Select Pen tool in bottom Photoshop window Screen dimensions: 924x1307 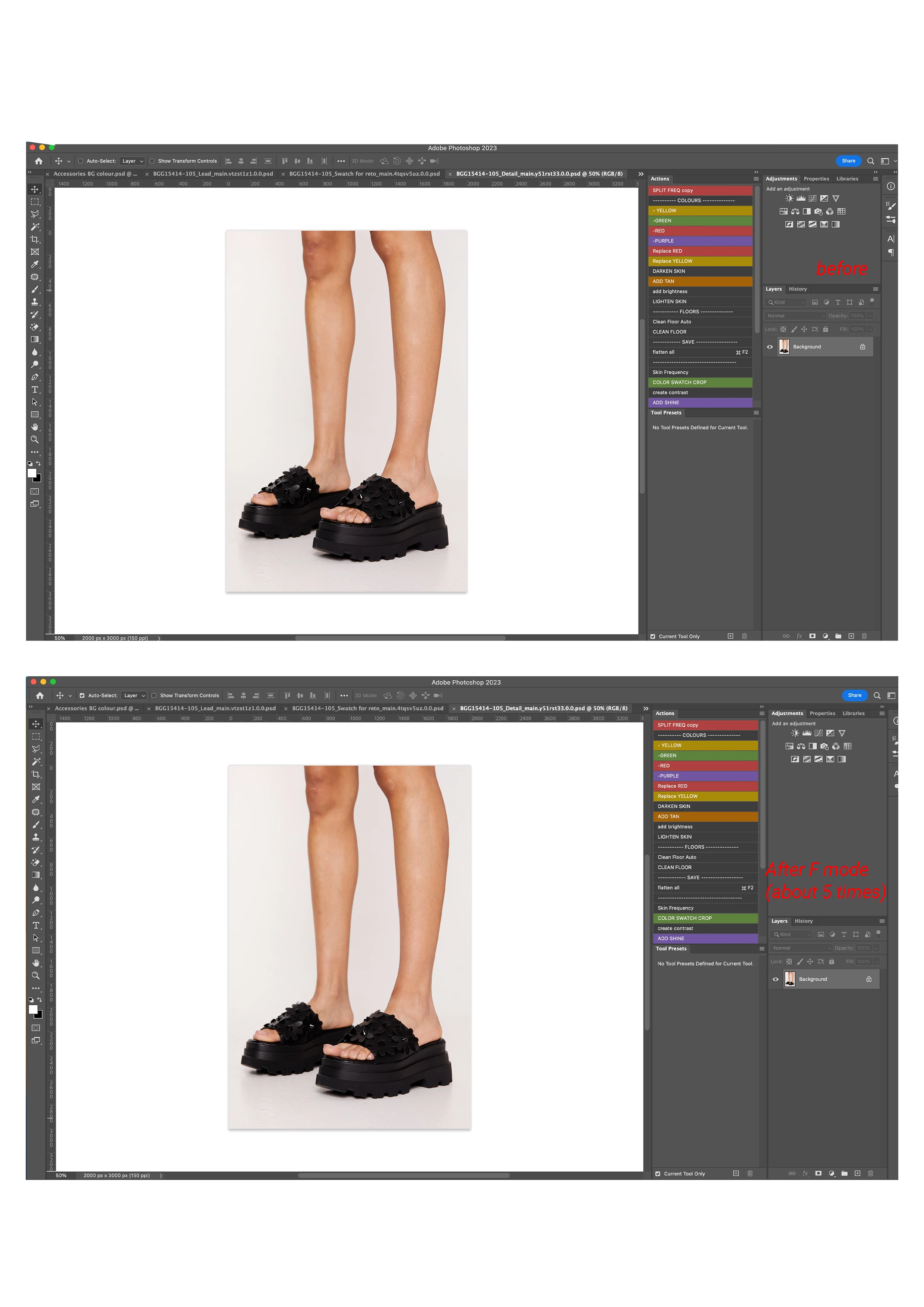coord(36,912)
